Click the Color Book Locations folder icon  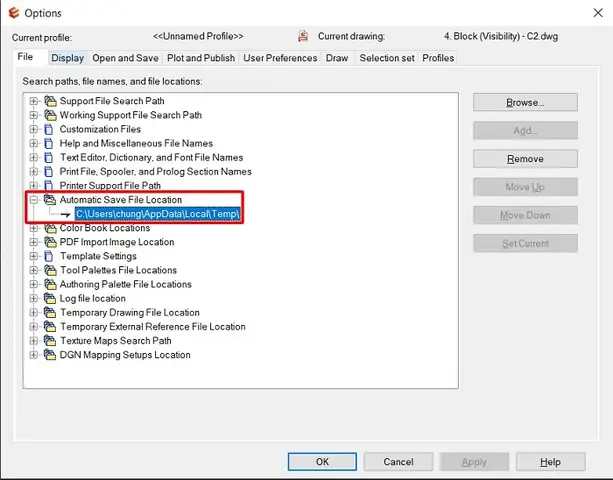tap(50, 228)
